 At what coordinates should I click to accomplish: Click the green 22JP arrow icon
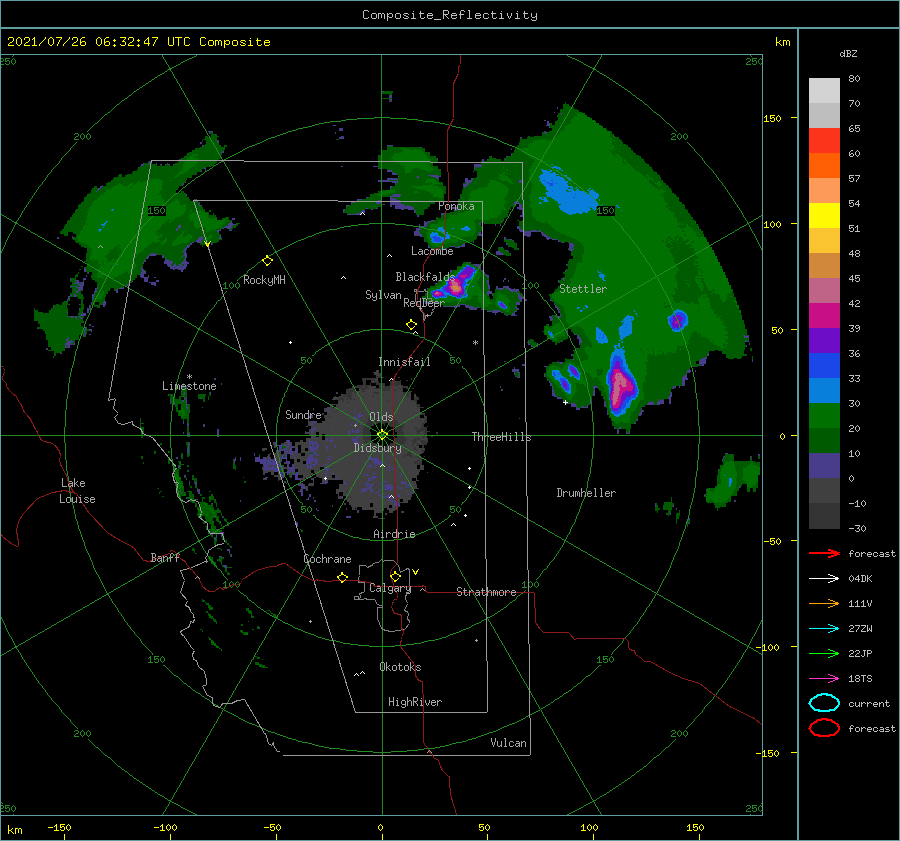click(x=824, y=653)
